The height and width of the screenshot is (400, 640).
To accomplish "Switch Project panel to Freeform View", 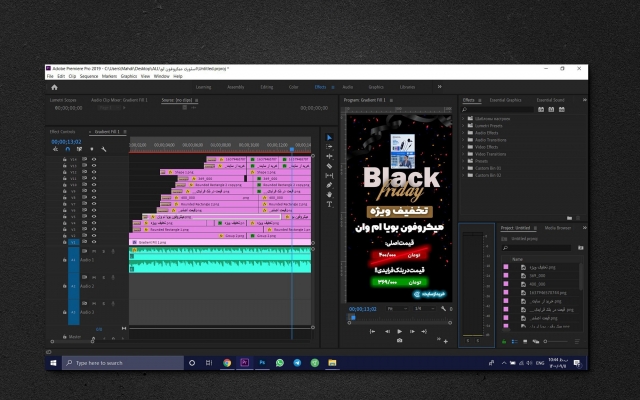I will tap(536, 342).
